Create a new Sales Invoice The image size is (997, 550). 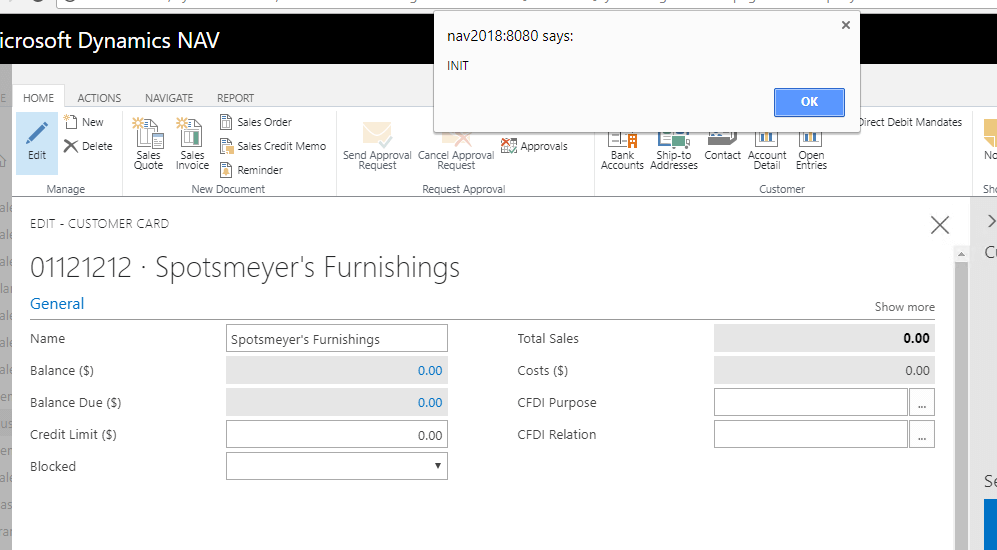192,144
